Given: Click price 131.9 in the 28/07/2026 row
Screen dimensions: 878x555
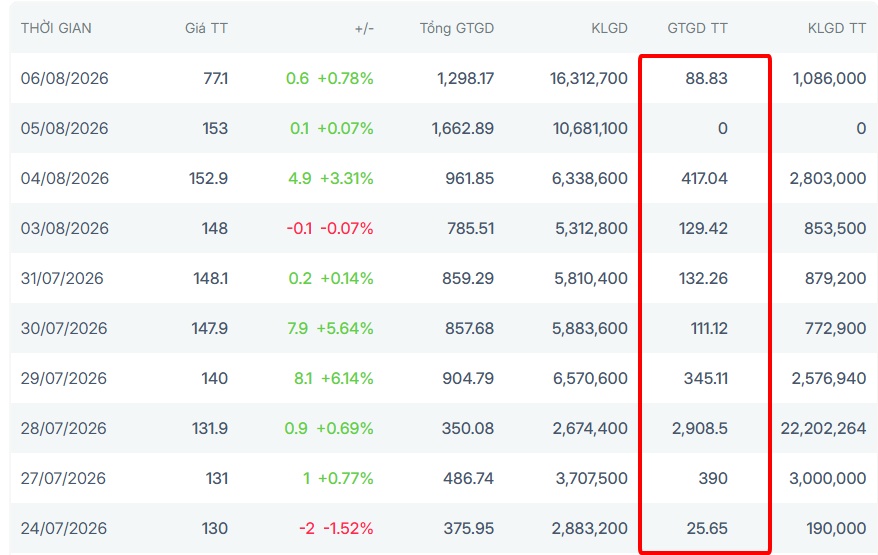Looking at the screenshot, I should pyautogui.click(x=210, y=428).
